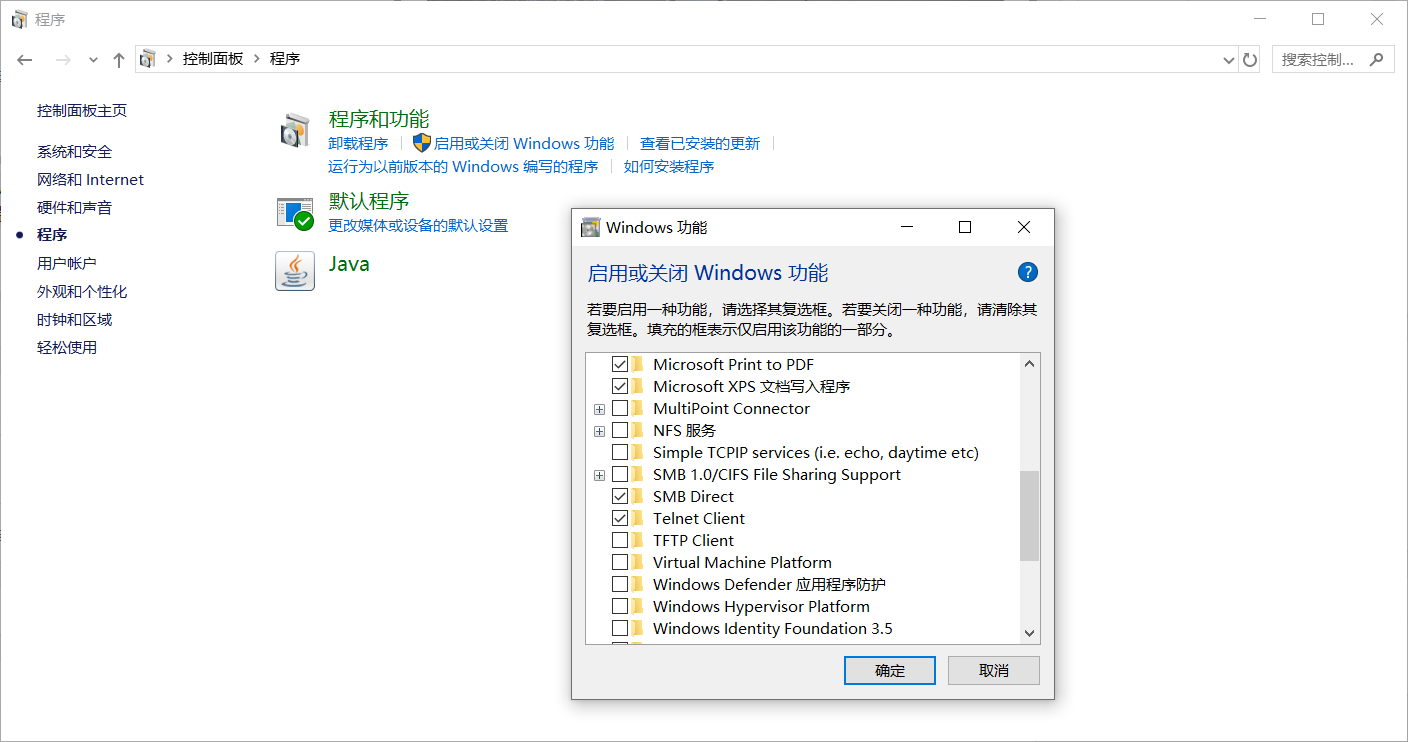Uncheck Microsoft XPS 文档写入程序 checkbox

pos(620,386)
